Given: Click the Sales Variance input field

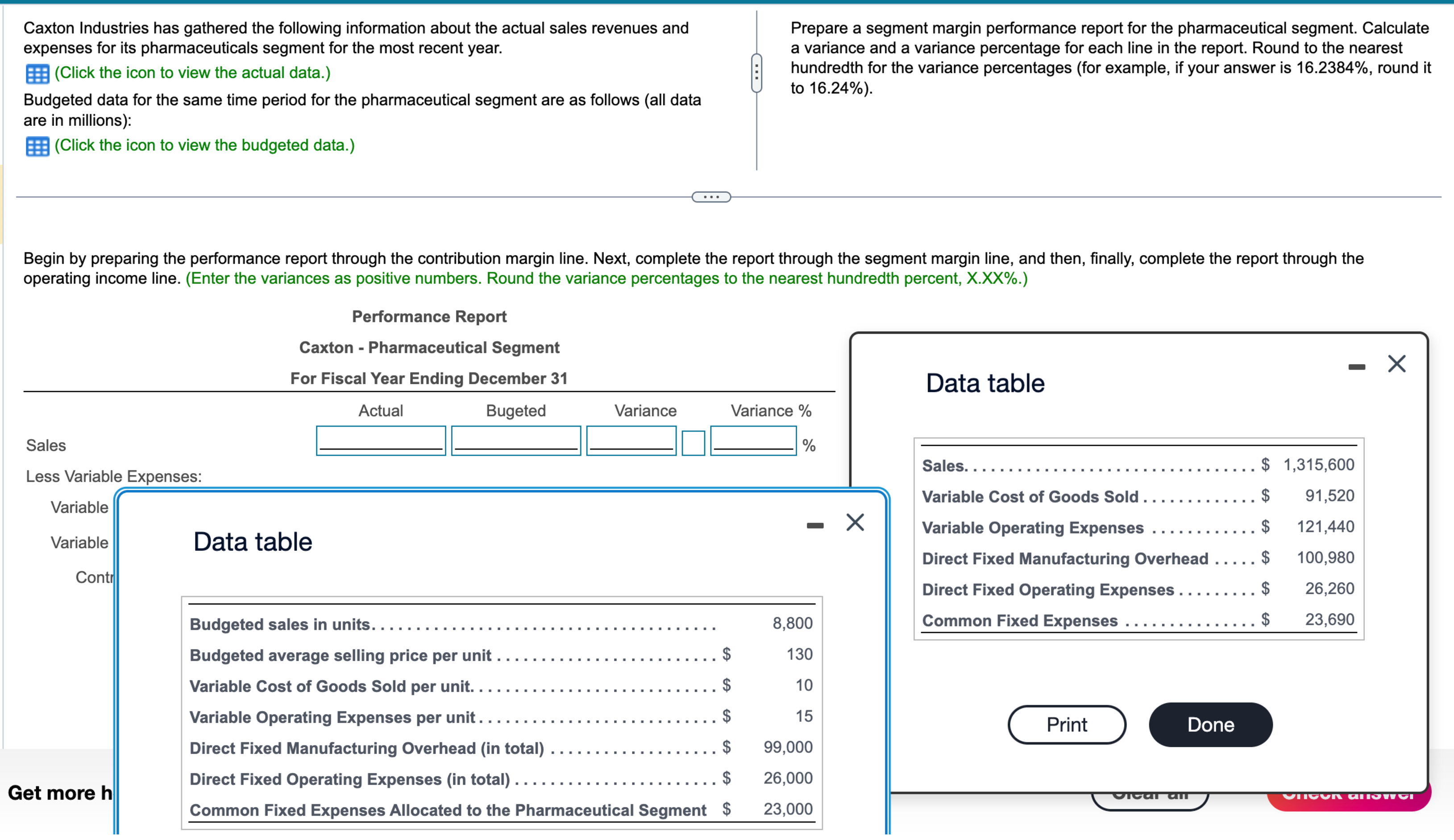Looking at the screenshot, I should 631,441.
